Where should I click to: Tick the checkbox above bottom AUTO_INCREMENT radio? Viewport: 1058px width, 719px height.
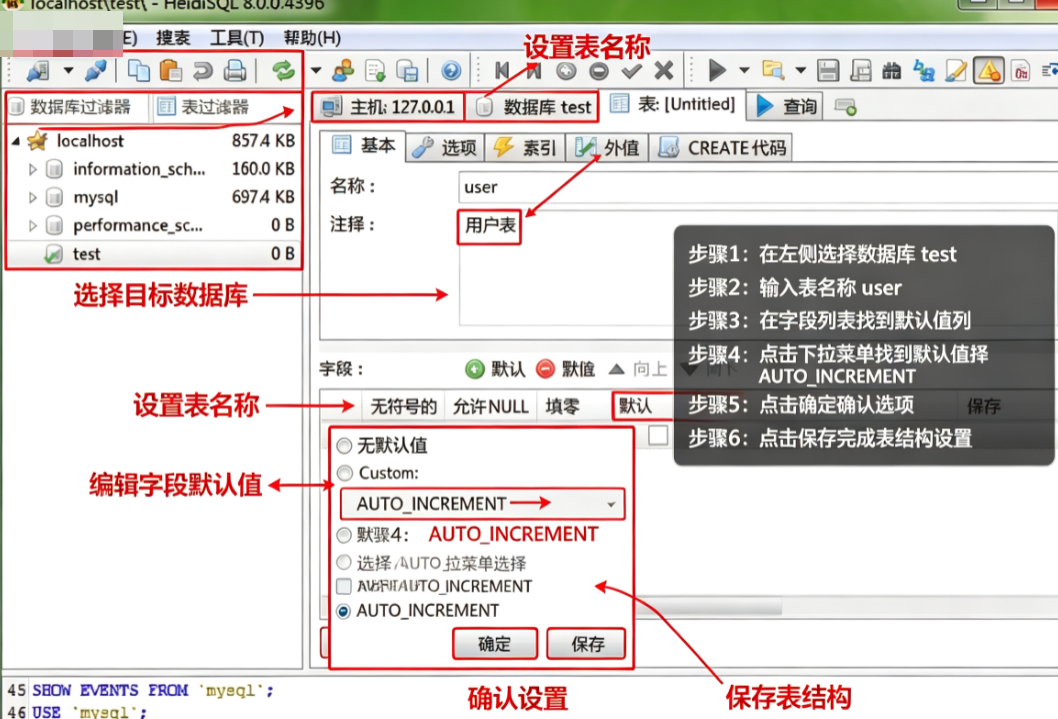pyautogui.click(x=344, y=585)
